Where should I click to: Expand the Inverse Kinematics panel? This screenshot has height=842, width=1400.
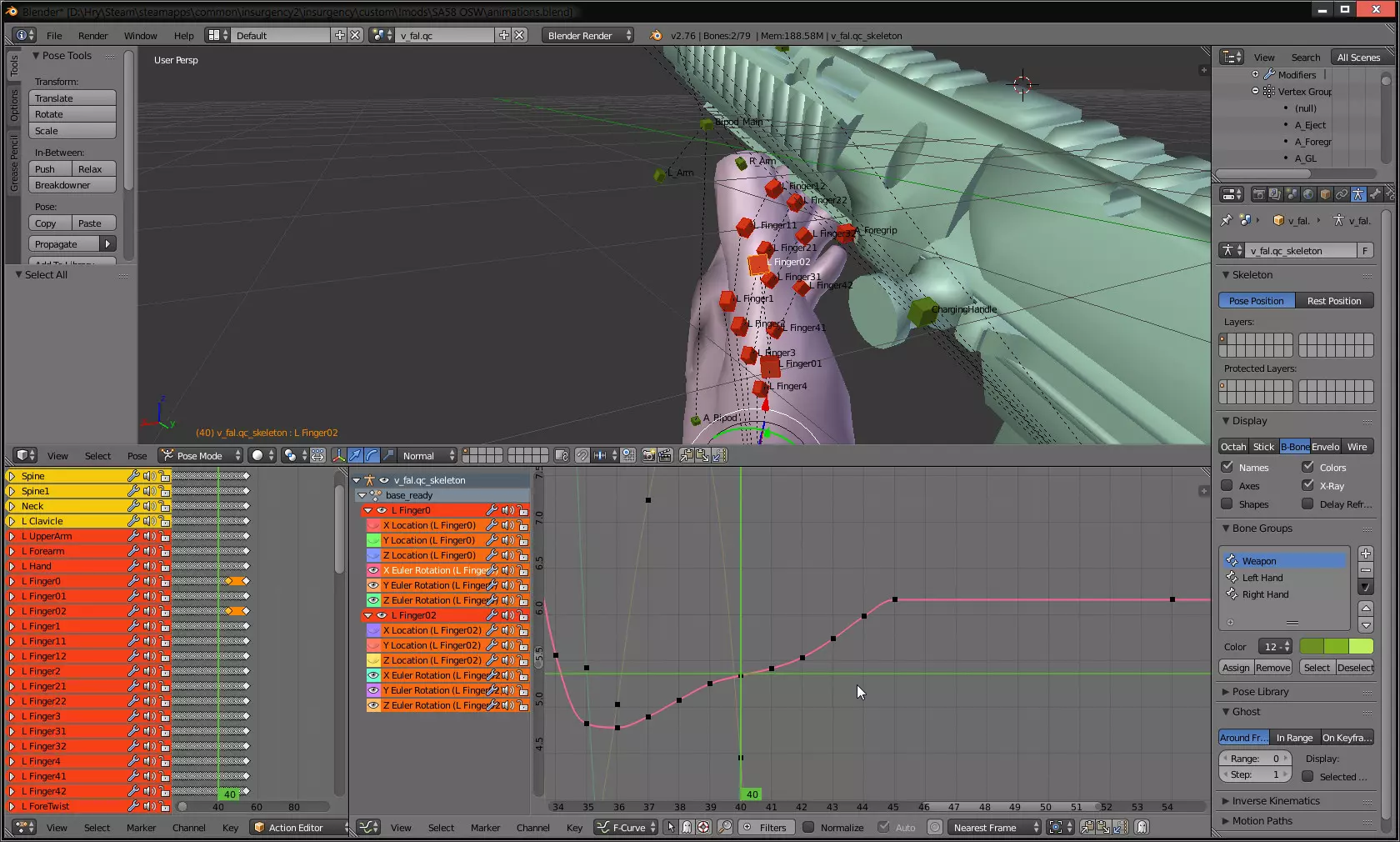(1275, 801)
